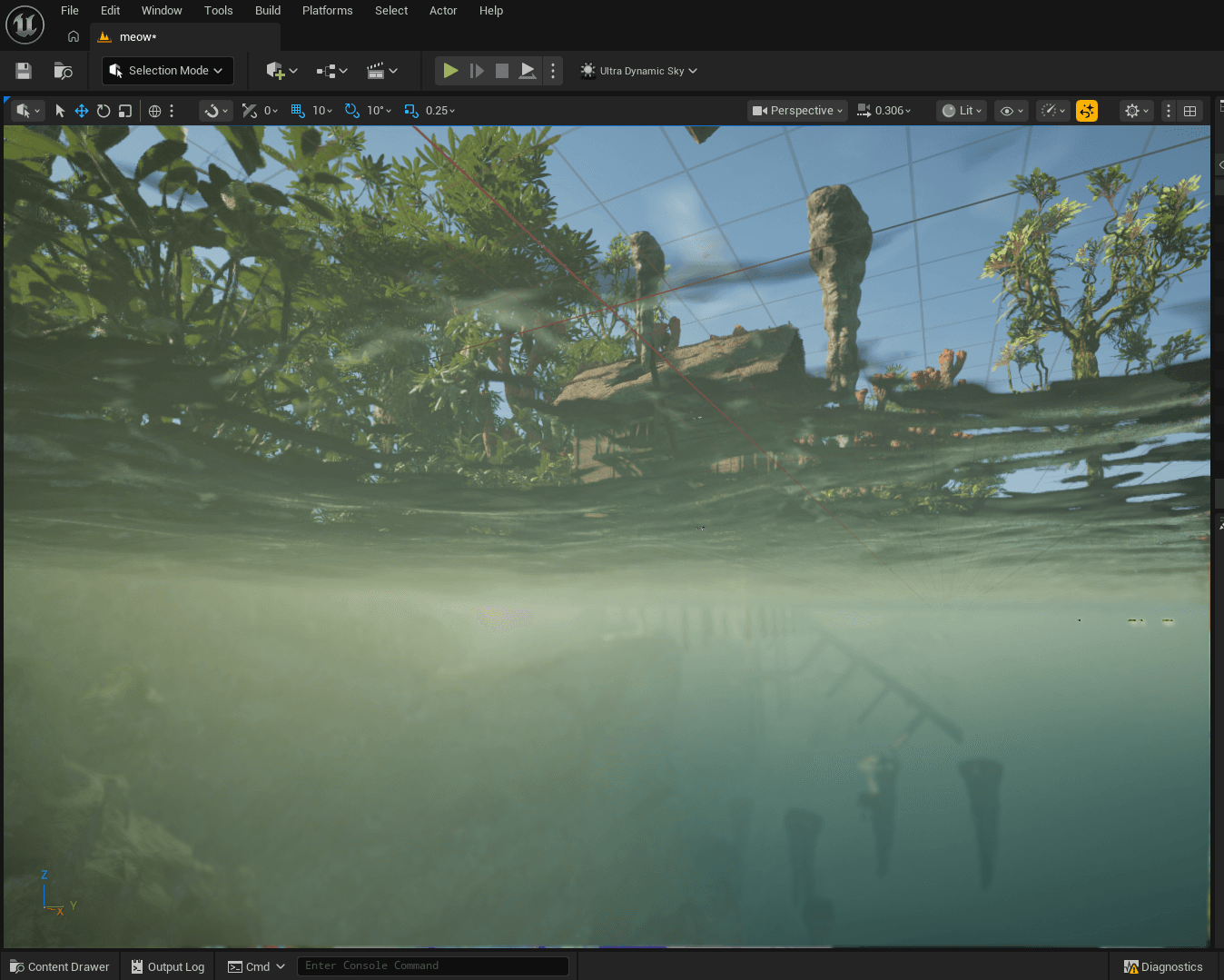Viewport: 1224px width, 980px height.
Task: Click the Skip/Resume play button
Action: click(x=477, y=71)
